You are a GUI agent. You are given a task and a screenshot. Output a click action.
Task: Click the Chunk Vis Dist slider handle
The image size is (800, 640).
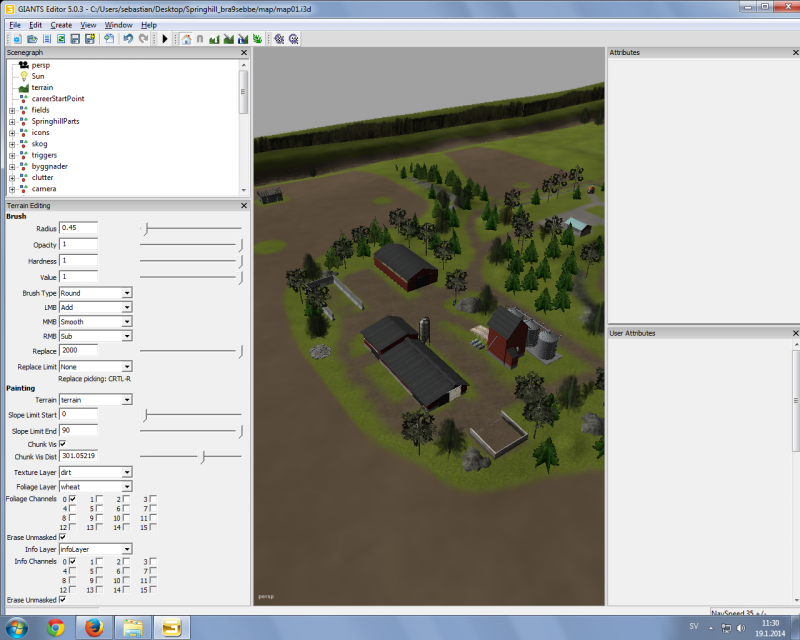pos(203,457)
